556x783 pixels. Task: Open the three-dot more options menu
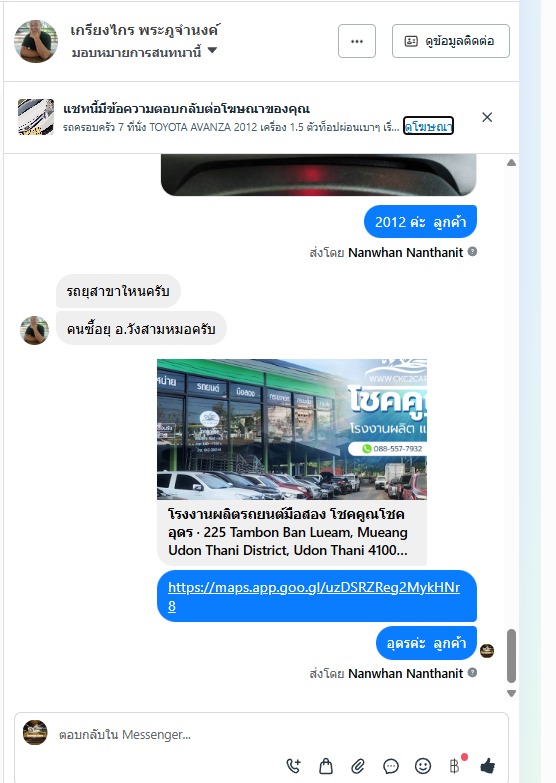pos(357,41)
